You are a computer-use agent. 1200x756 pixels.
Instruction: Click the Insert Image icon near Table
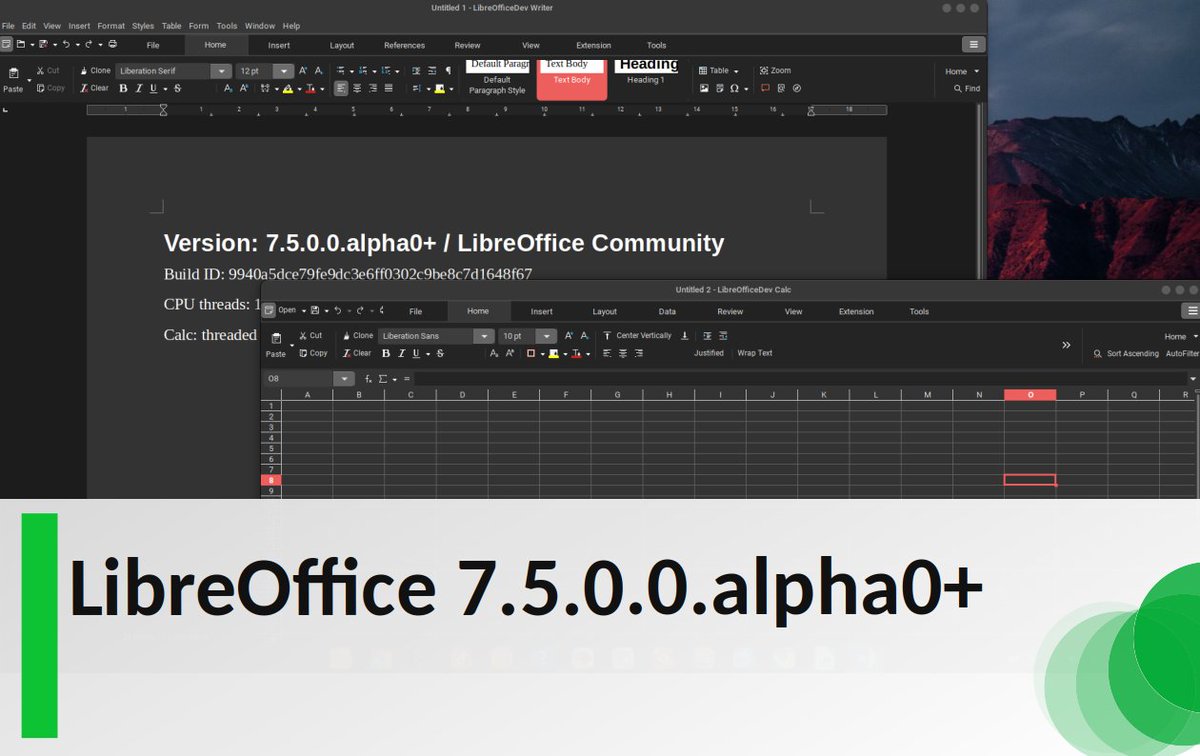(705, 88)
